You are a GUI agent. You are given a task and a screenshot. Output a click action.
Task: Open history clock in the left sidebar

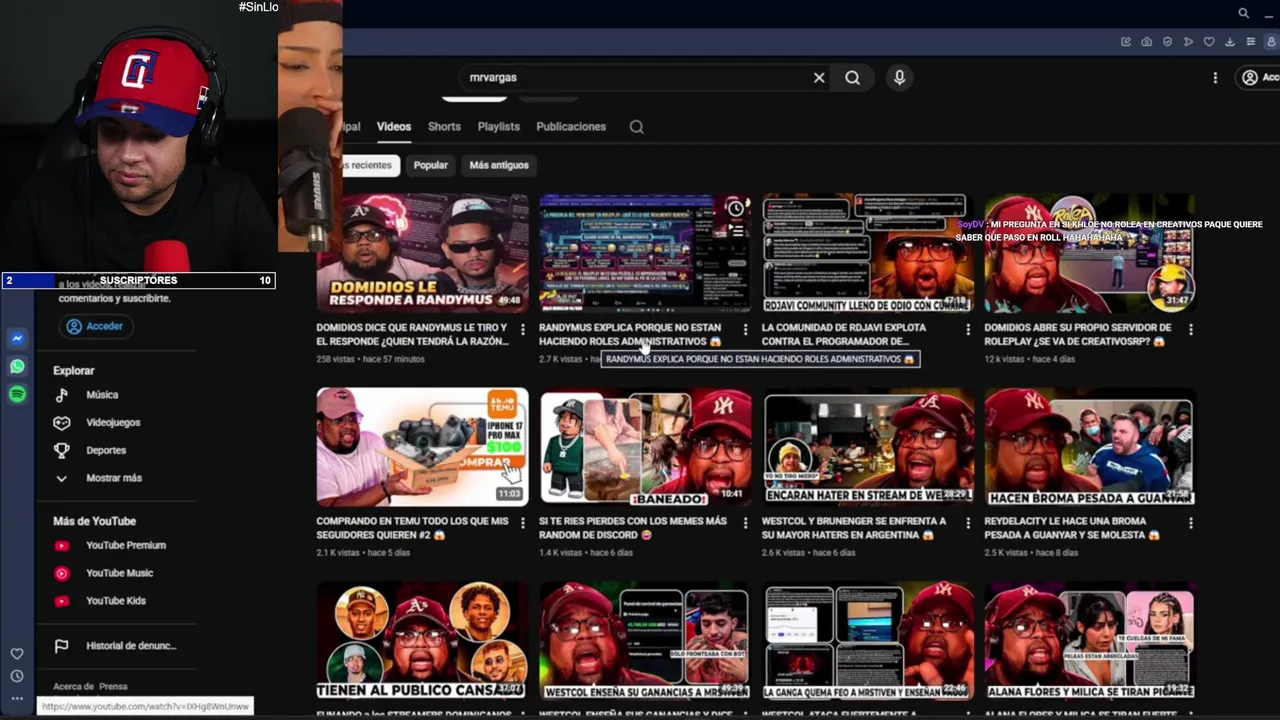coord(17,676)
